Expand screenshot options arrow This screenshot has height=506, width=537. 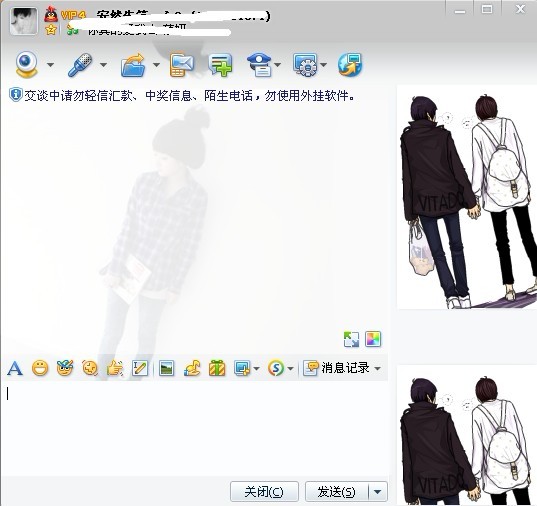[257, 369]
